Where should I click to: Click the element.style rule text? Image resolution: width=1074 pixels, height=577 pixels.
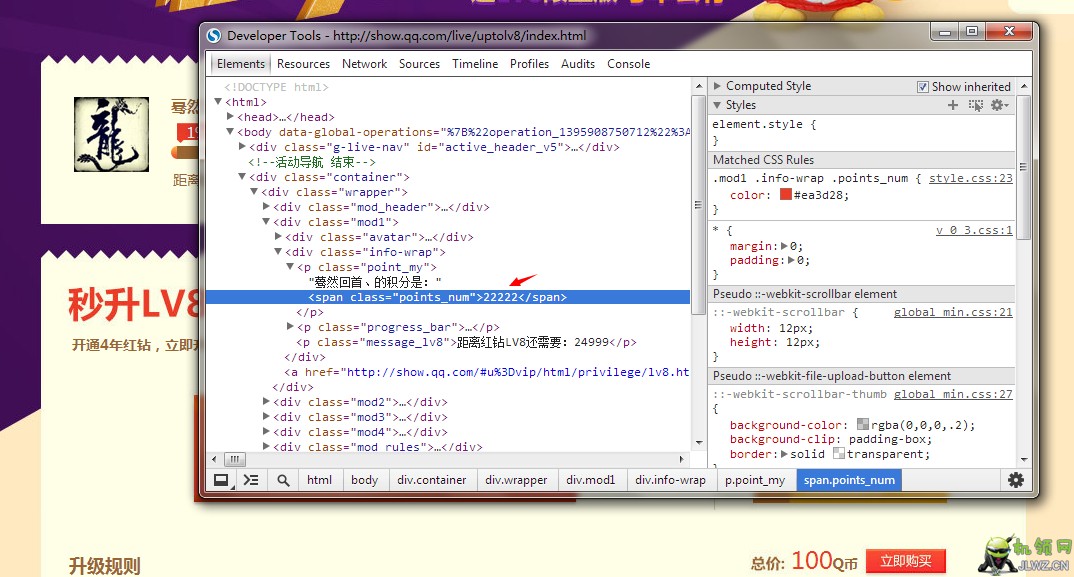pyautogui.click(x=764, y=124)
